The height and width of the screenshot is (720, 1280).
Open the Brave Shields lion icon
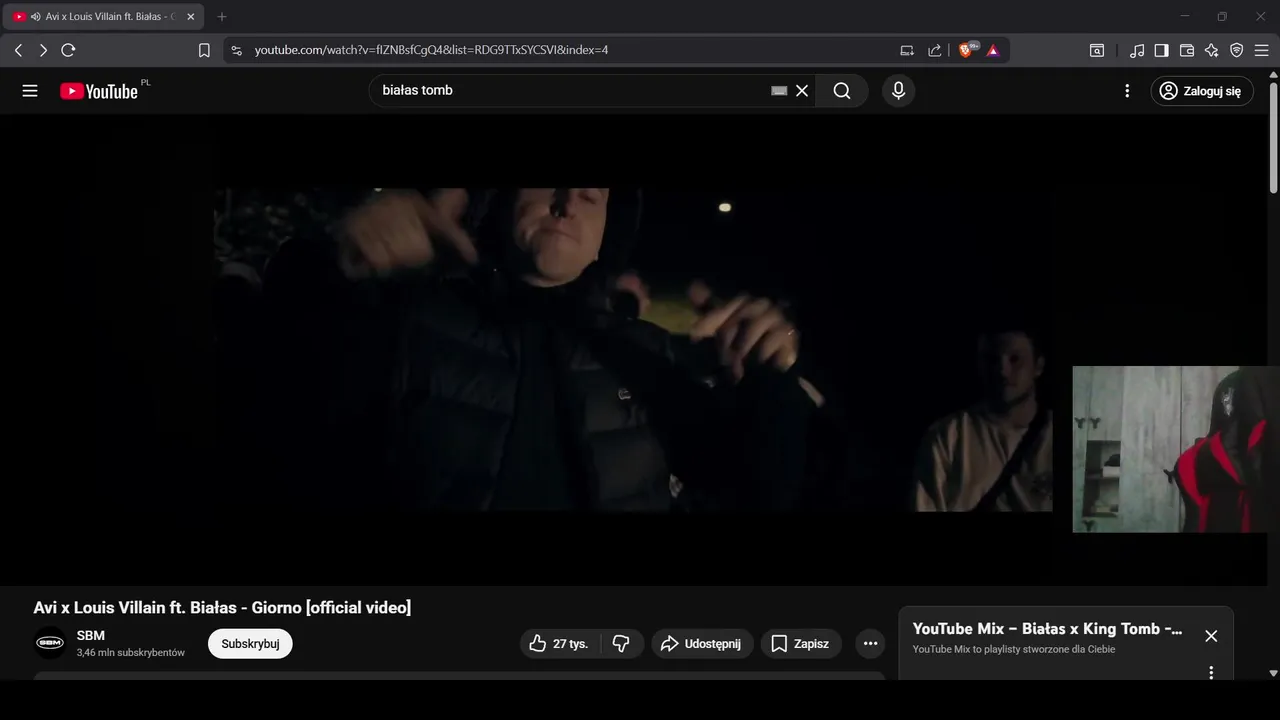[x=967, y=50]
